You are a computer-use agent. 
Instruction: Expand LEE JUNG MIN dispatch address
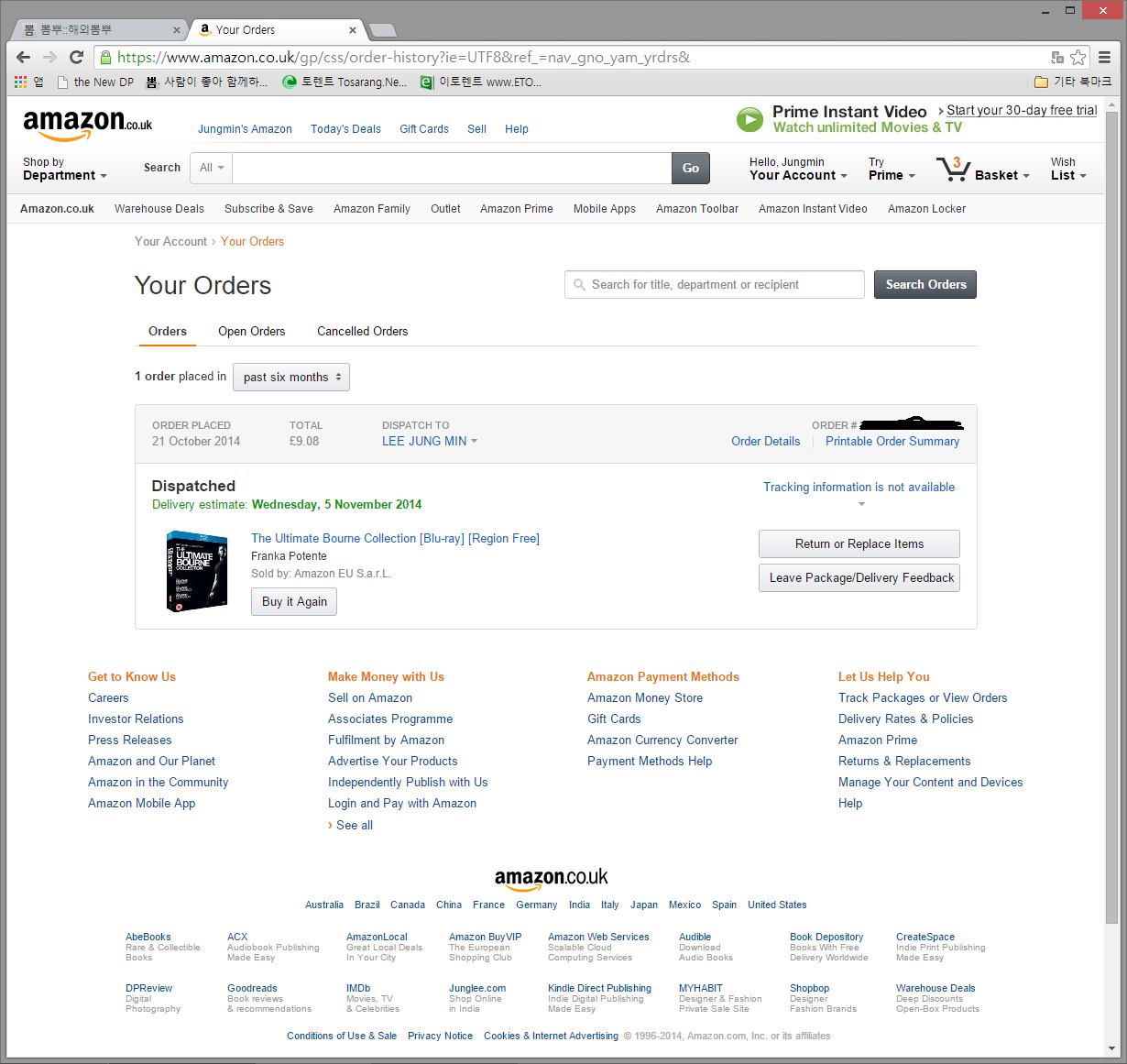click(x=430, y=441)
